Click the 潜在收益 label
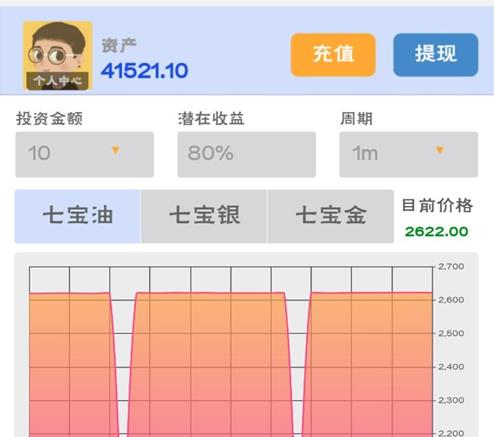This screenshot has height=437, width=494. coord(211,119)
